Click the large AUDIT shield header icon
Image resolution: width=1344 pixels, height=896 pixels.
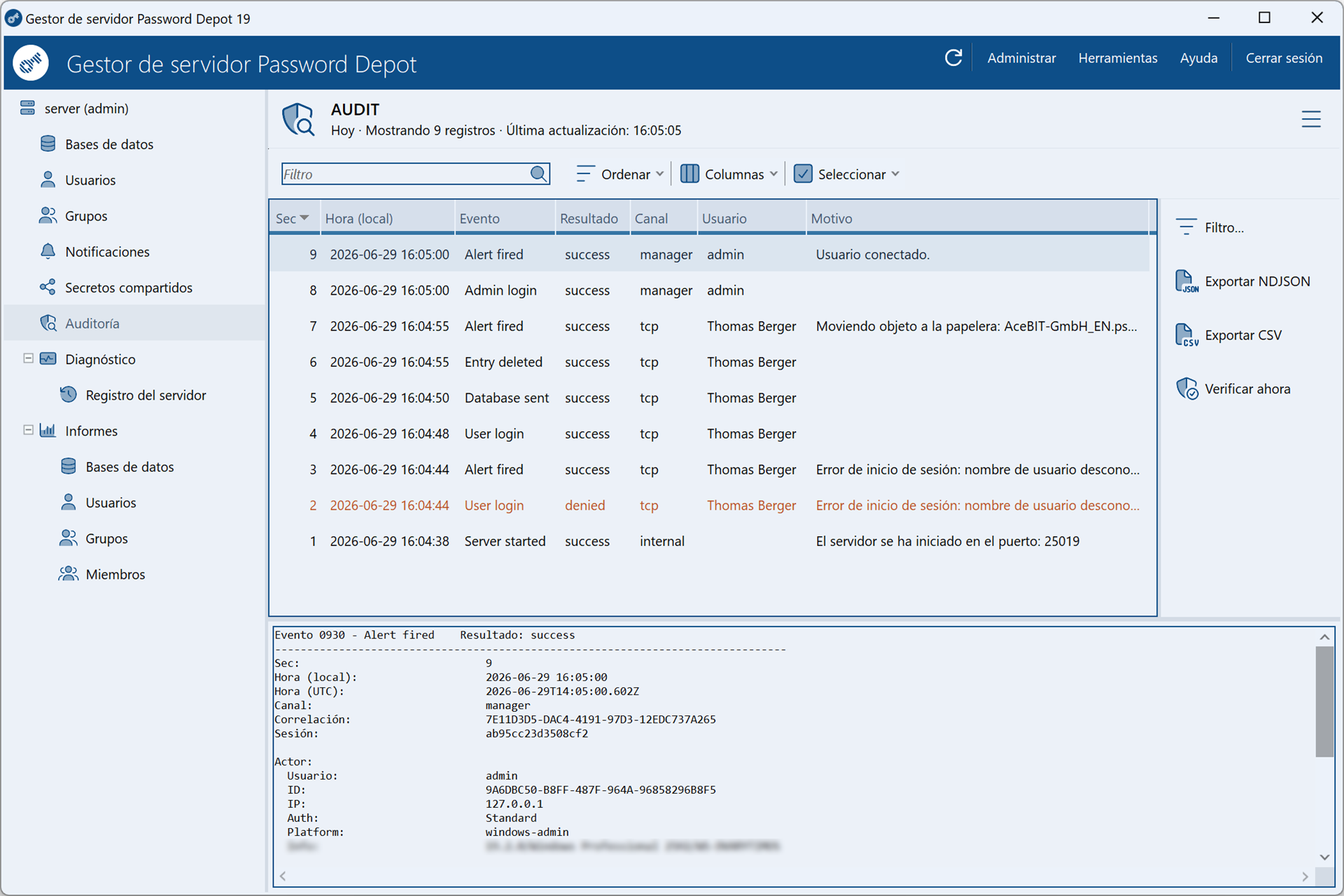[298, 119]
